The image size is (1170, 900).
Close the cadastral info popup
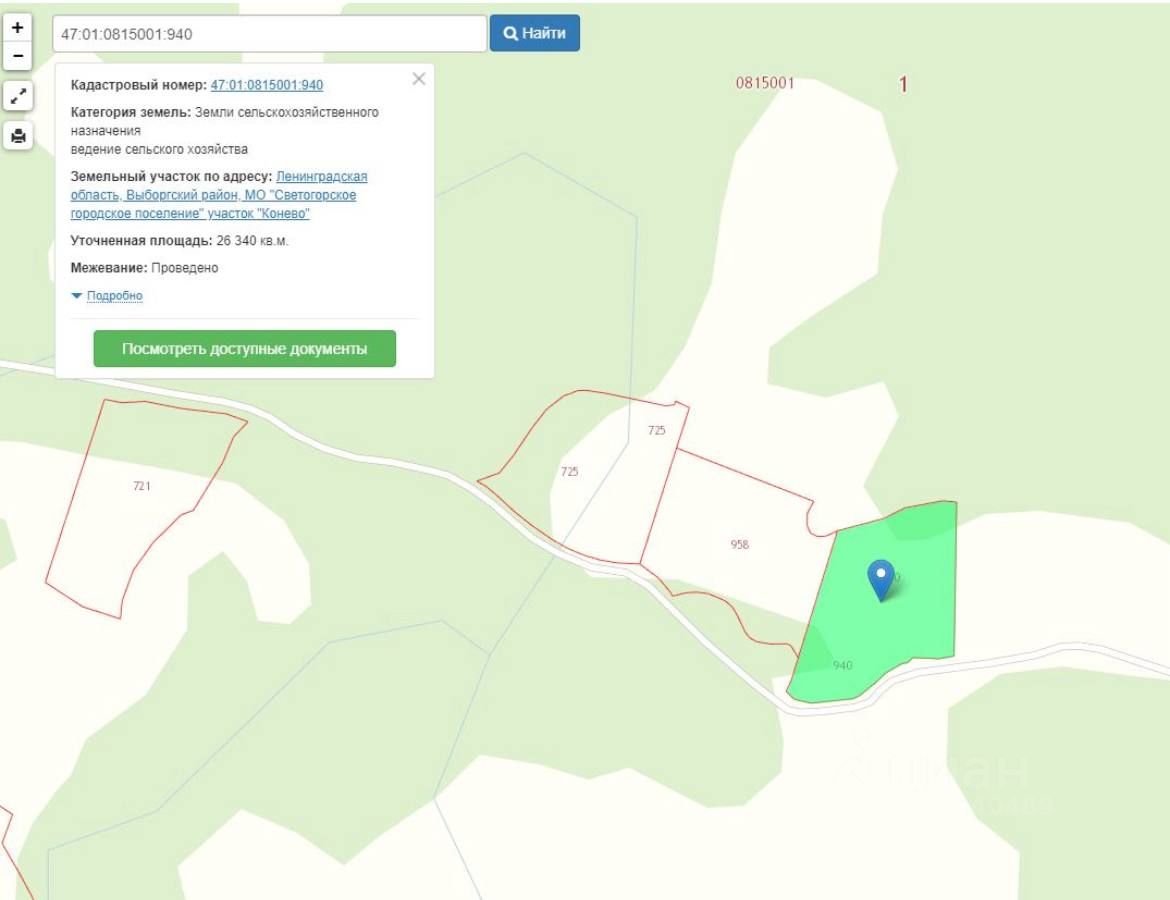click(419, 79)
